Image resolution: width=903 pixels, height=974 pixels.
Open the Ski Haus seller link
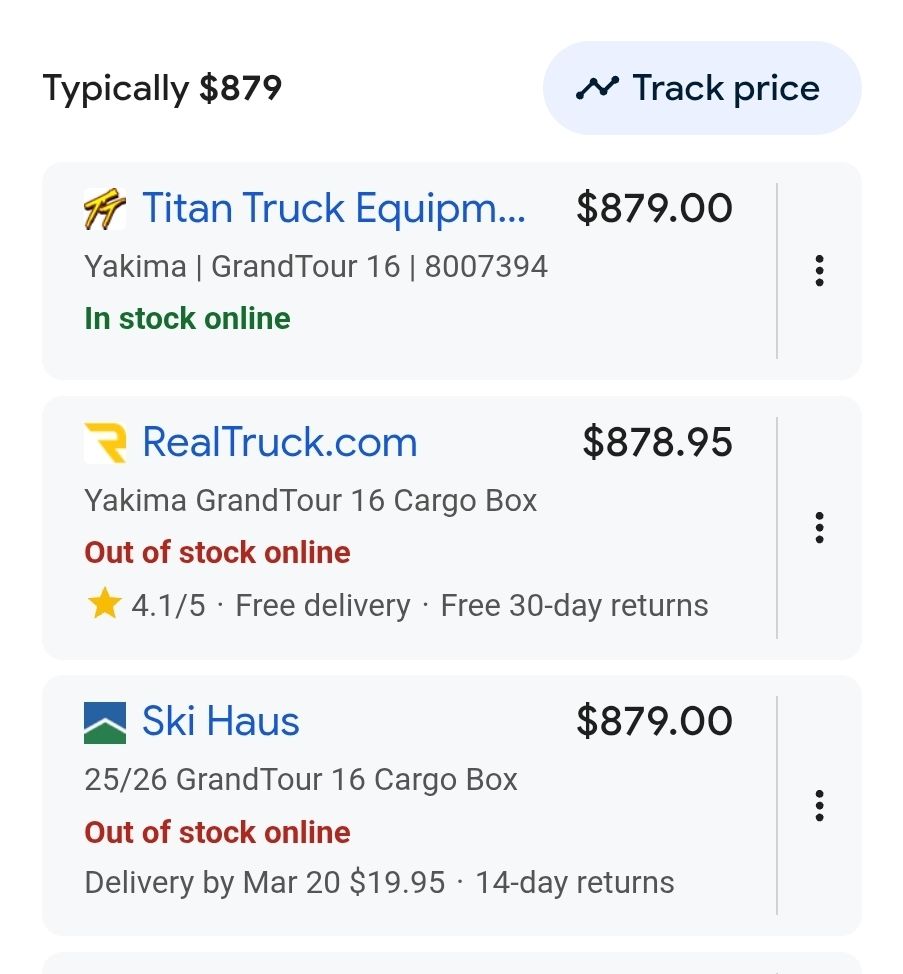(220, 721)
